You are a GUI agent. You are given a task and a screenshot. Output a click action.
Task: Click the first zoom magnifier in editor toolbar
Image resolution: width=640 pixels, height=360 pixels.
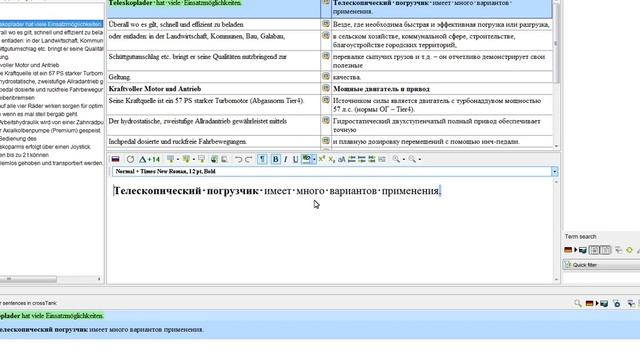click(396, 159)
